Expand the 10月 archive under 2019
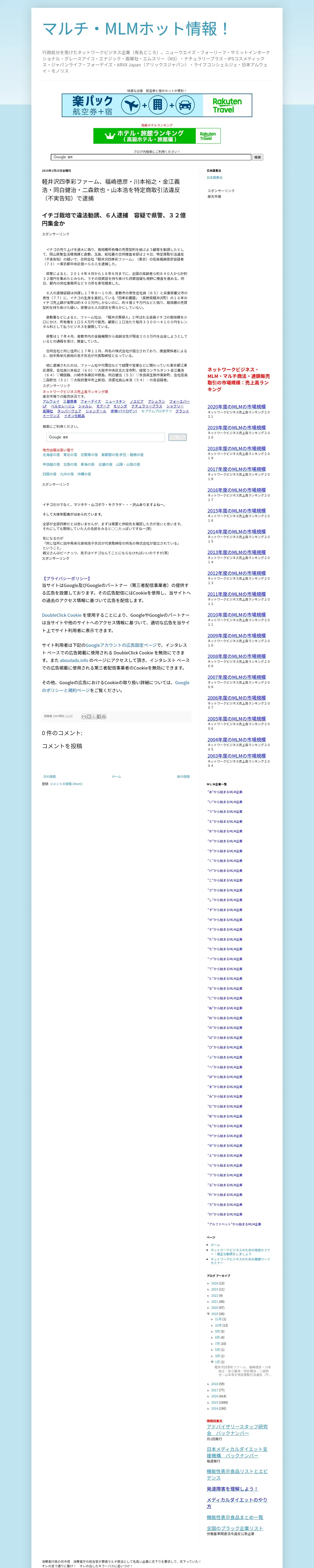The width and height of the screenshot is (314, 1568). tap(212, 1325)
